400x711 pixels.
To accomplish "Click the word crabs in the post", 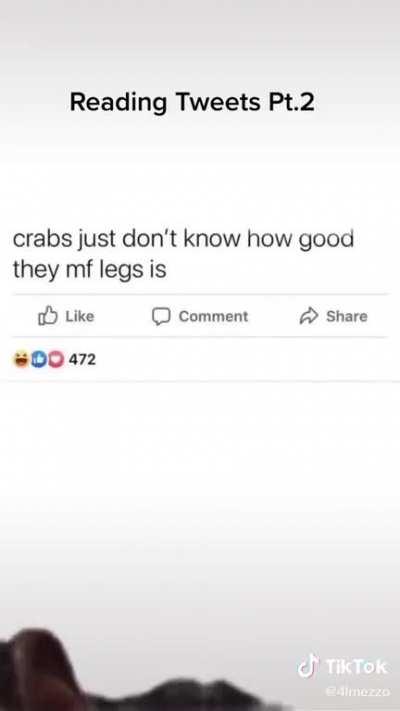I will (42, 239).
